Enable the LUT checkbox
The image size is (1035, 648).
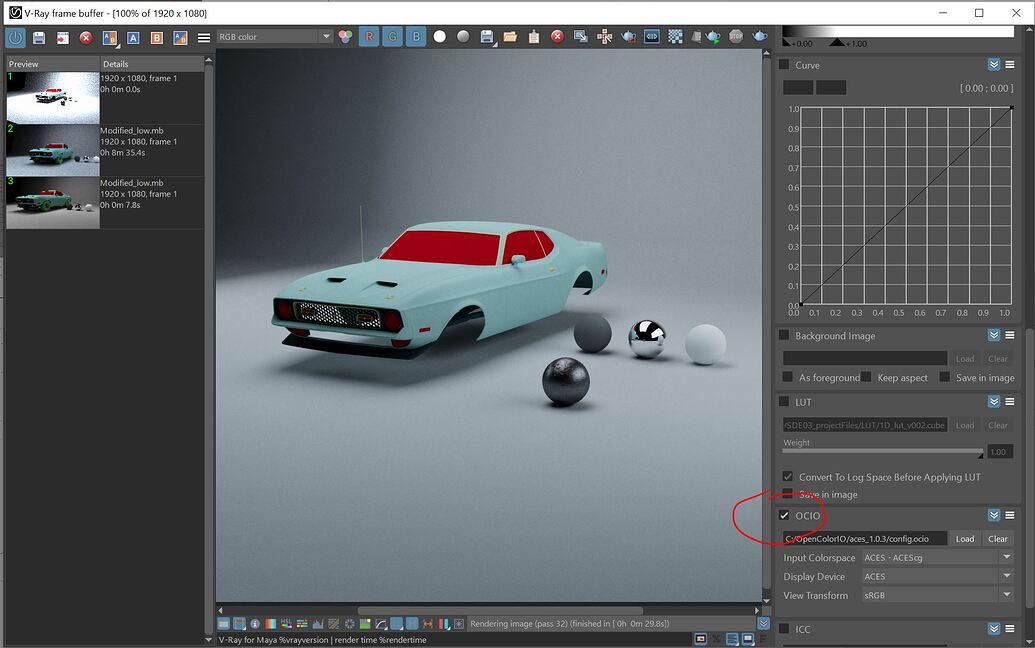(784, 401)
